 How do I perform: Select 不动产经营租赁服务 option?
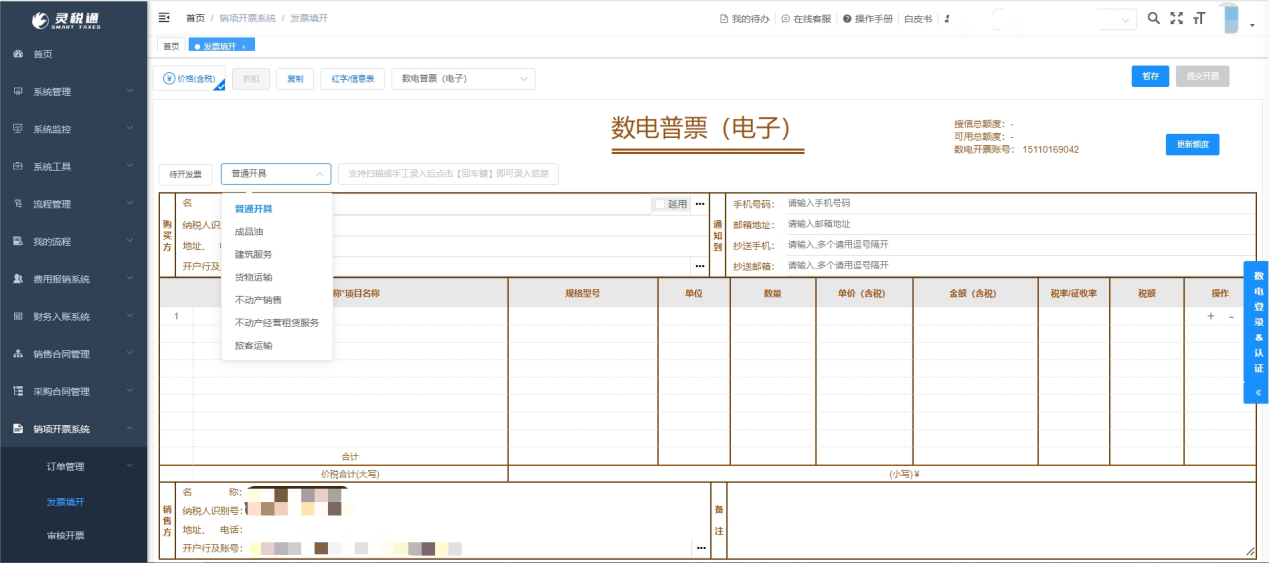click(277, 323)
